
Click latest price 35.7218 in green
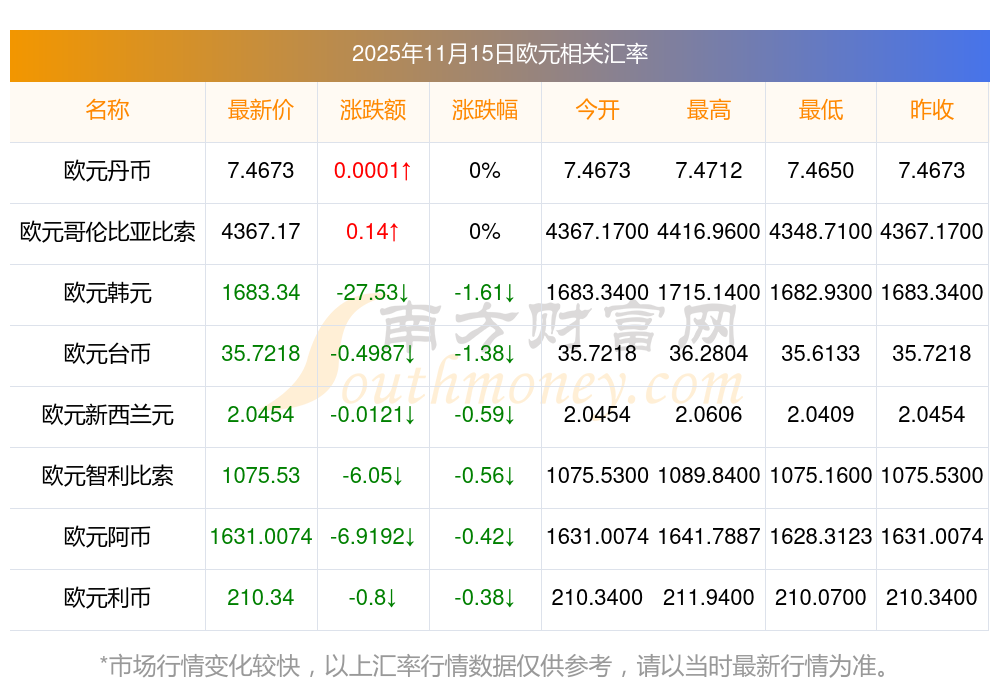[x=261, y=353]
